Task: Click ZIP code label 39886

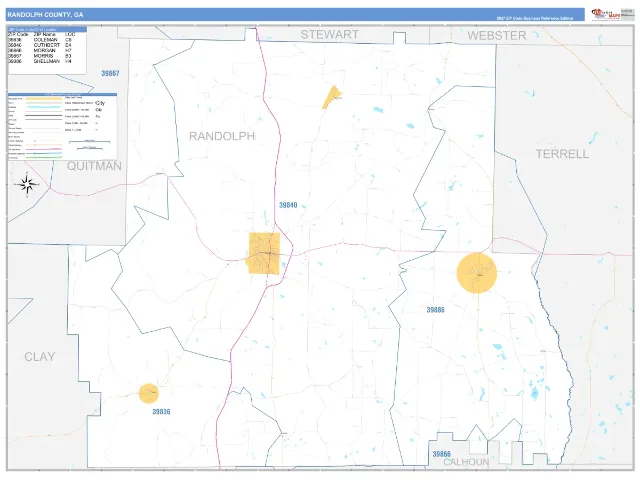Action: (436, 310)
